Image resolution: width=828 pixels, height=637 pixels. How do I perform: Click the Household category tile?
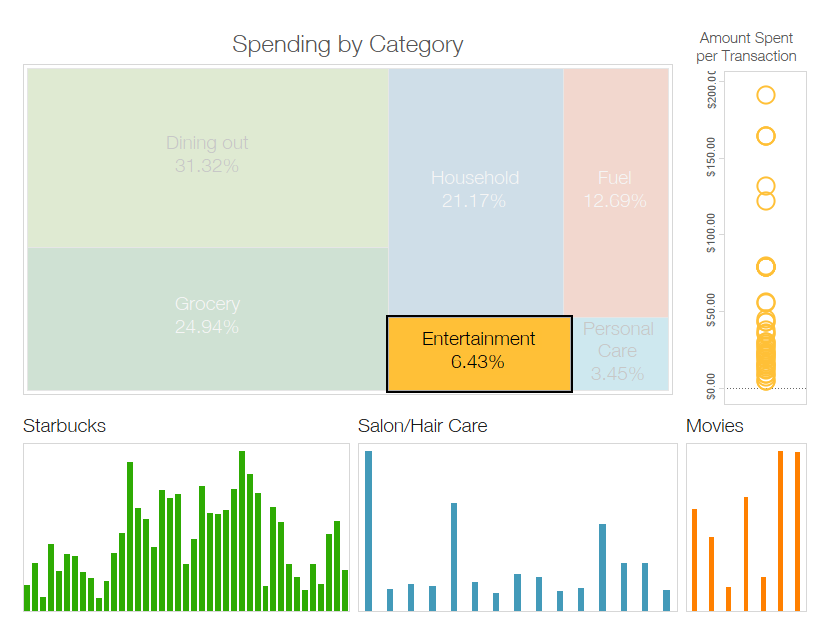click(475, 189)
